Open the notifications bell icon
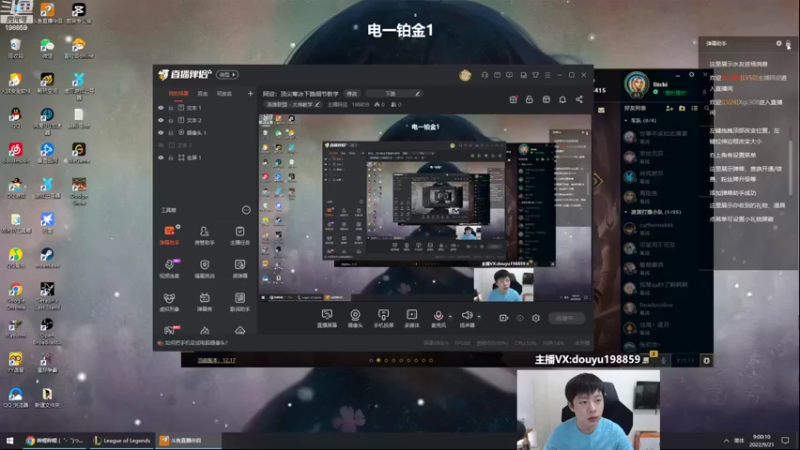 coord(562,99)
